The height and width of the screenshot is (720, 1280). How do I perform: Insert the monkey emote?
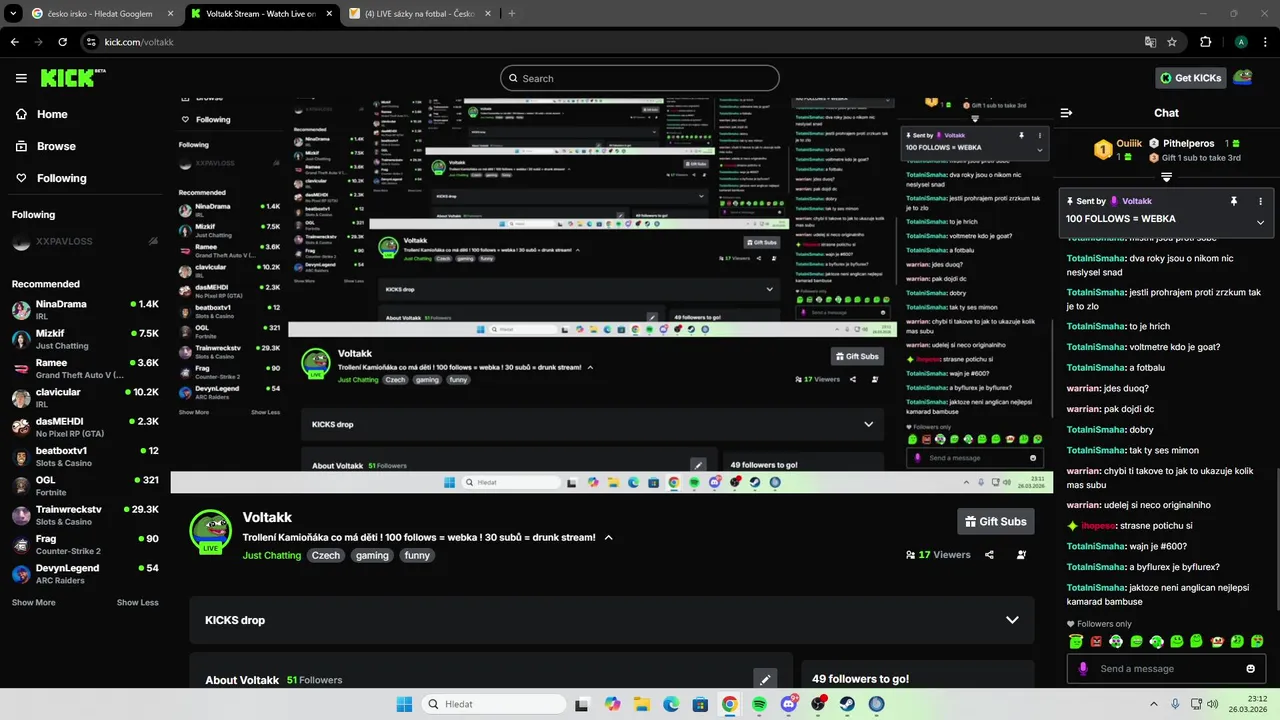(1217, 641)
